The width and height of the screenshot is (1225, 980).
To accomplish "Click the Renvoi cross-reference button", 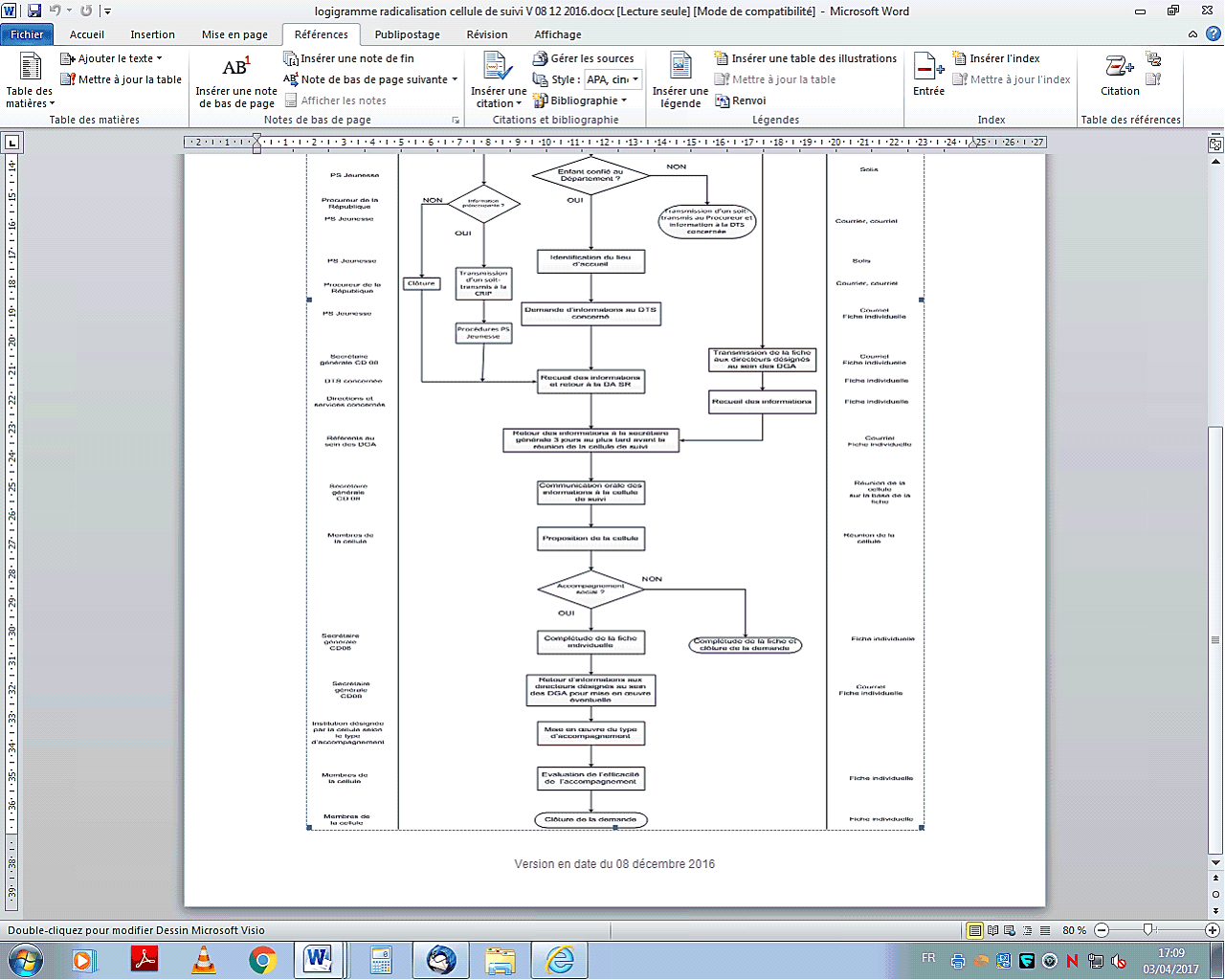I will coord(740,100).
